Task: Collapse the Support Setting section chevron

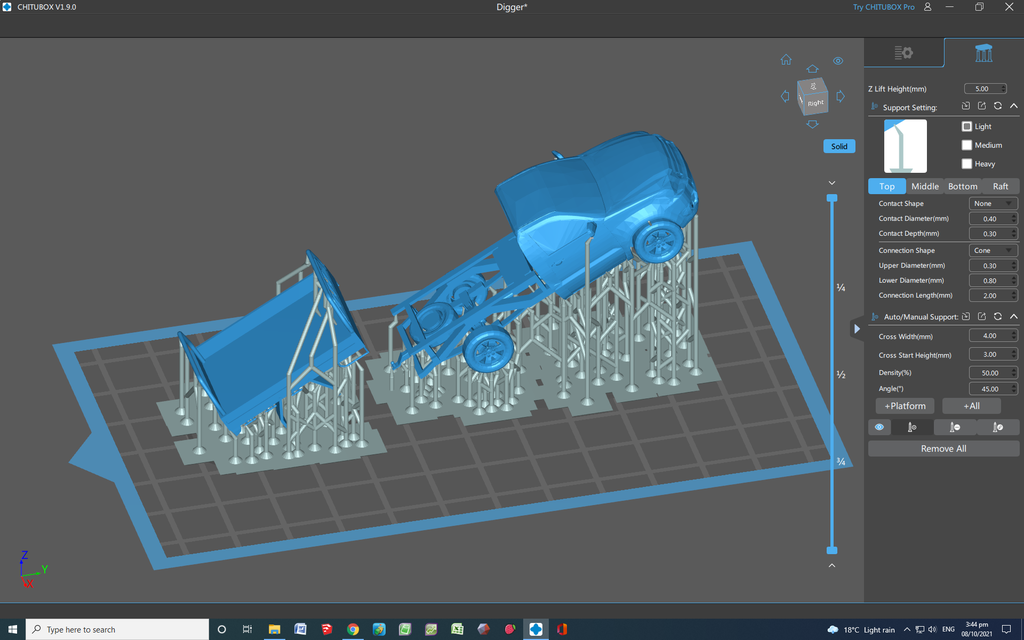Action: [1013, 107]
